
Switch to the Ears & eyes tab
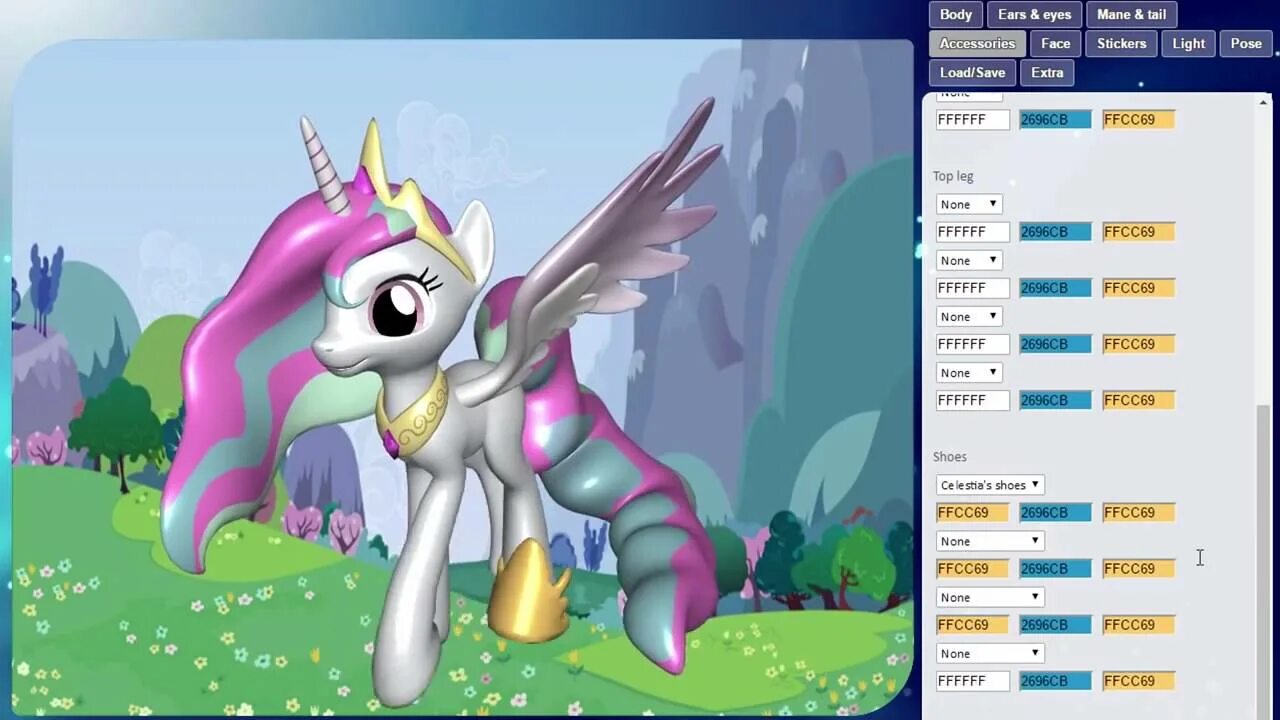pos(1034,14)
